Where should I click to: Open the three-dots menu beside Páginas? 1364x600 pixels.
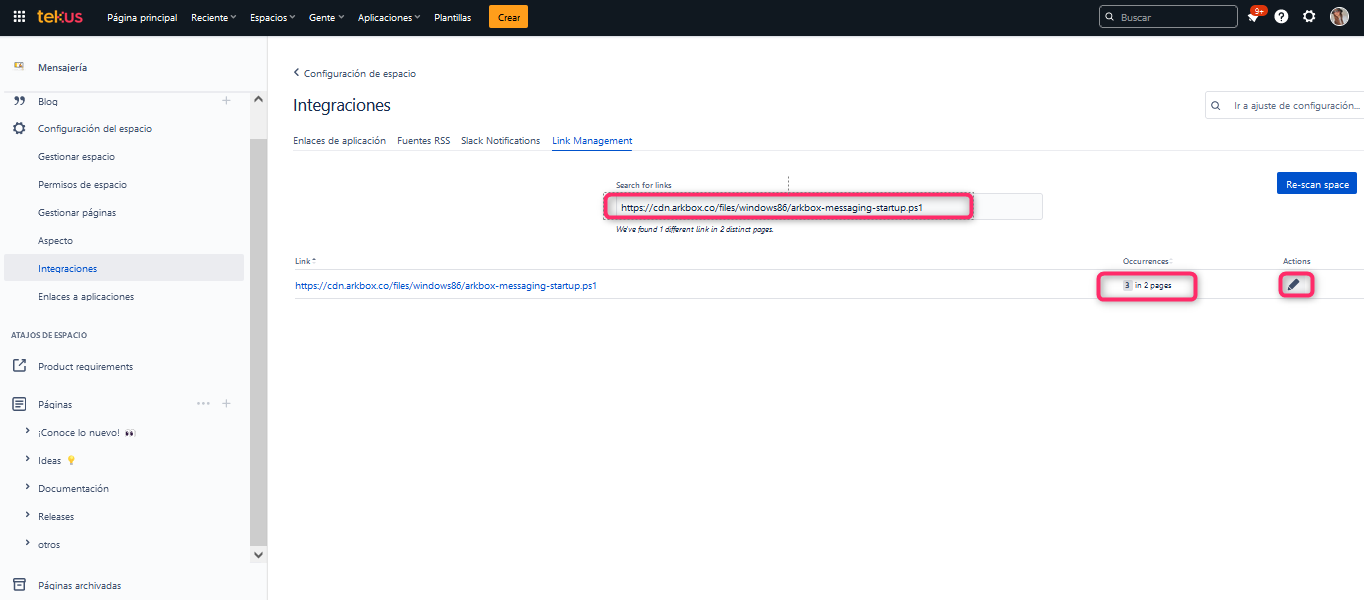point(203,404)
